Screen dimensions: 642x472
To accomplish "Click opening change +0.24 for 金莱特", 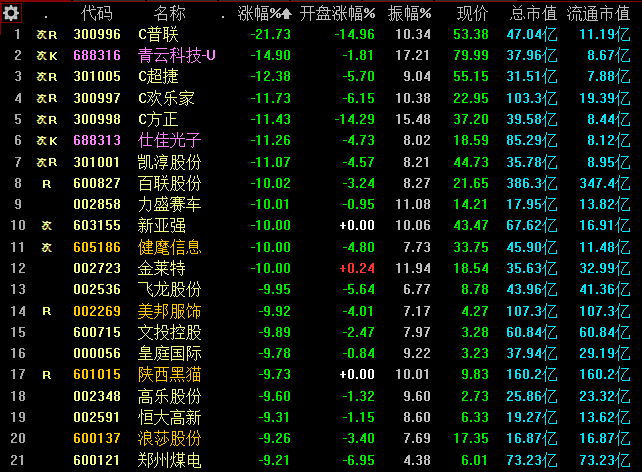I will [x=357, y=269].
